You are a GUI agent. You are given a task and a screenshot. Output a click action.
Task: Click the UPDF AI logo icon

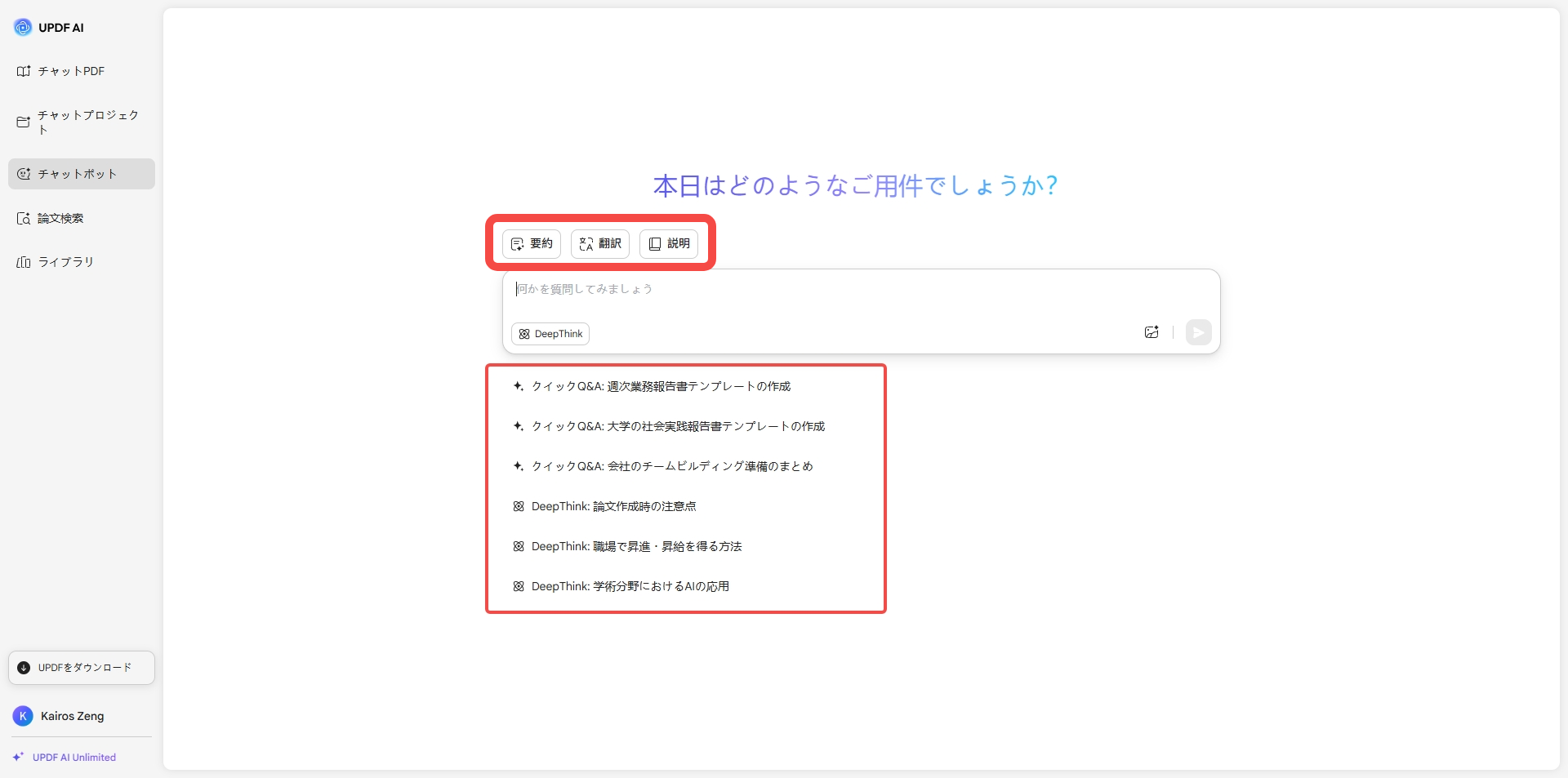(23, 28)
